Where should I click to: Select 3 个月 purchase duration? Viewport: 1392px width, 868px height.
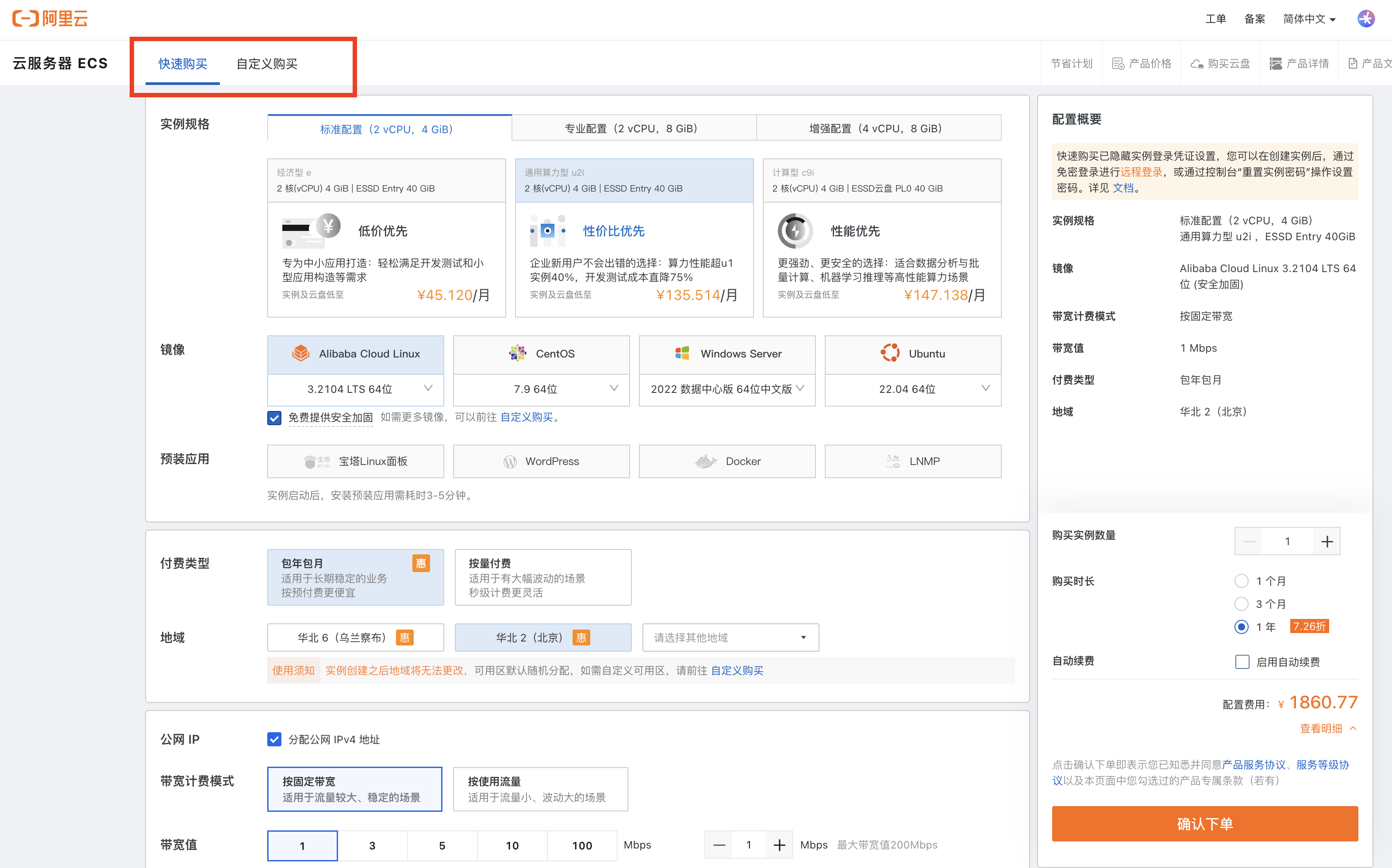[x=1241, y=604]
